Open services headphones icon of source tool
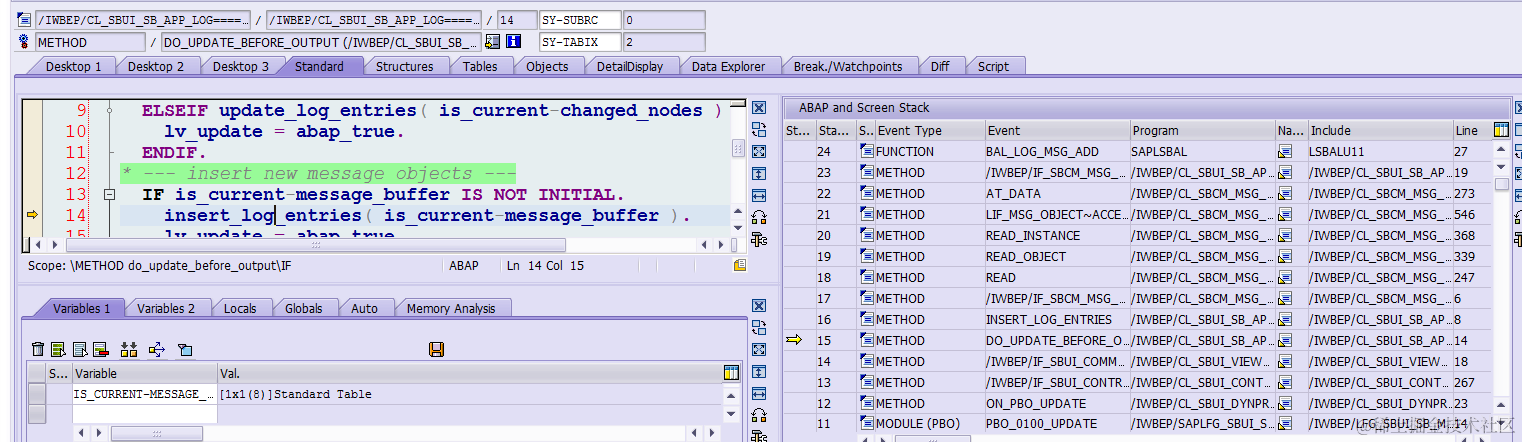The image size is (1522, 442). pyautogui.click(x=759, y=218)
